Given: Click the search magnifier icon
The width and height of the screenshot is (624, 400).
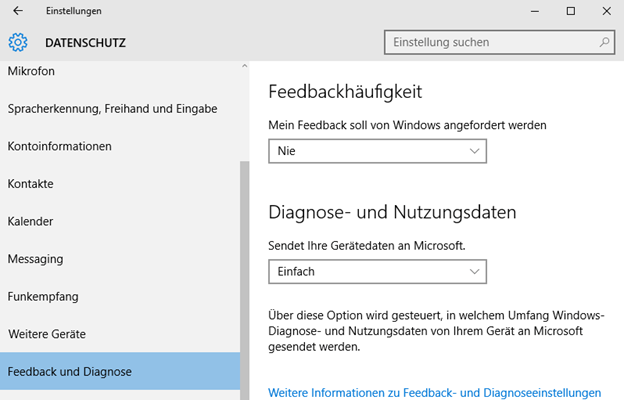Looking at the screenshot, I should point(604,42).
